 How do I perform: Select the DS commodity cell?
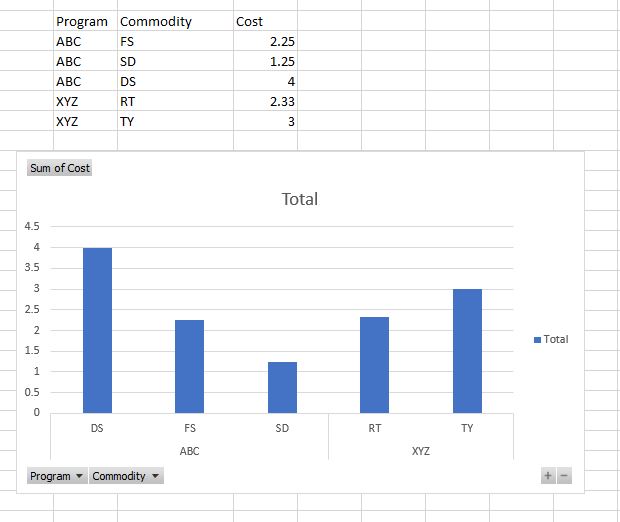click(x=175, y=81)
